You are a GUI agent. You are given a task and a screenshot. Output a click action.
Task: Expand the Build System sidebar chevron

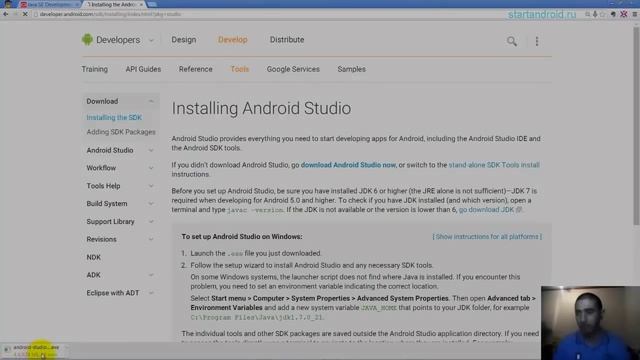(x=151, y=204)
